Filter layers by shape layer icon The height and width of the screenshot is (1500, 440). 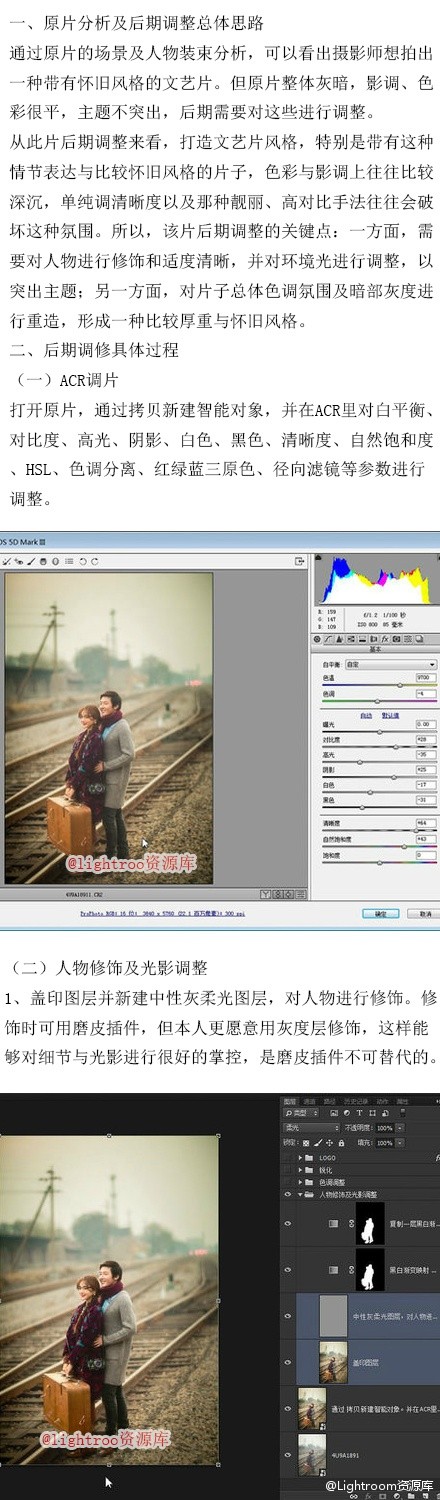point(372,1113)
